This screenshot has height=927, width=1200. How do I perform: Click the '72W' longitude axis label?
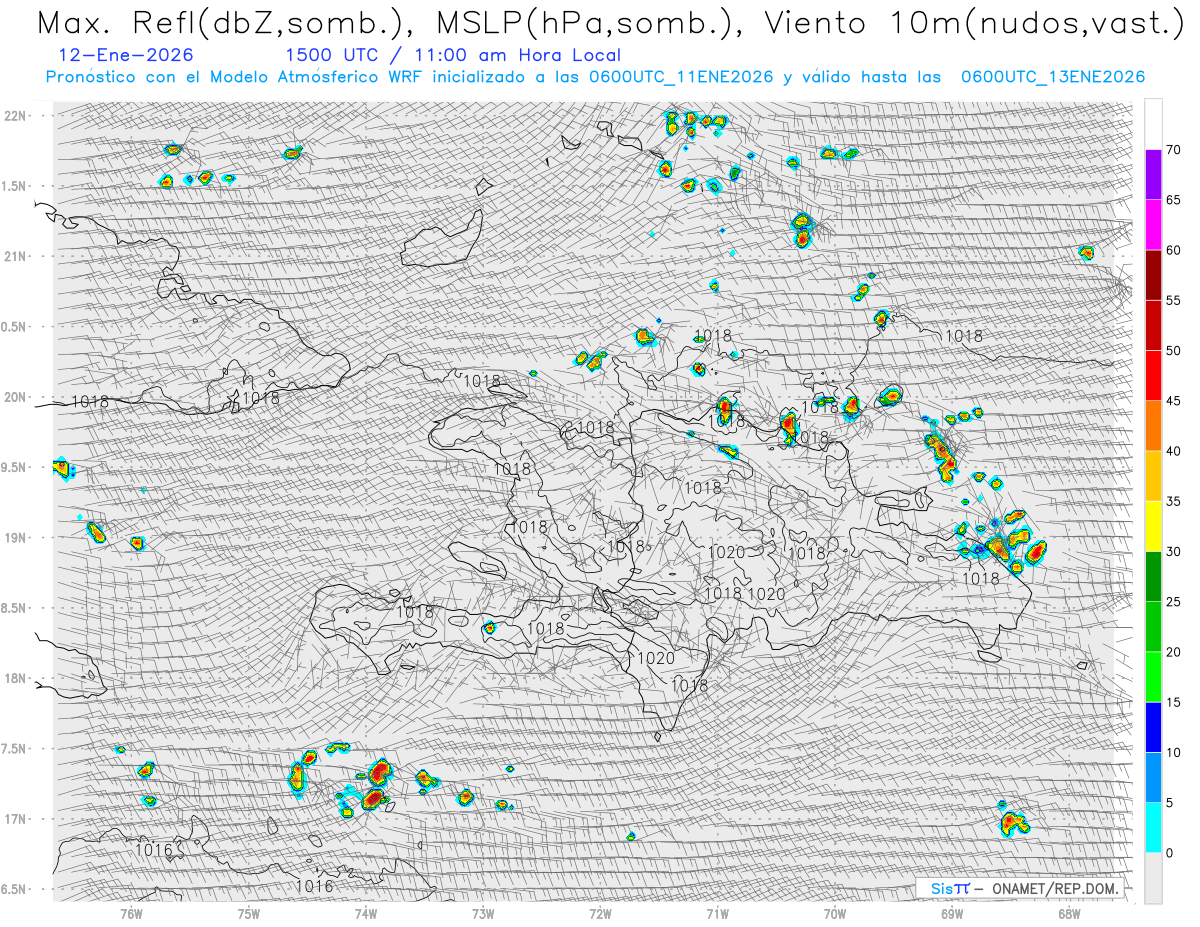click(600, 914)
